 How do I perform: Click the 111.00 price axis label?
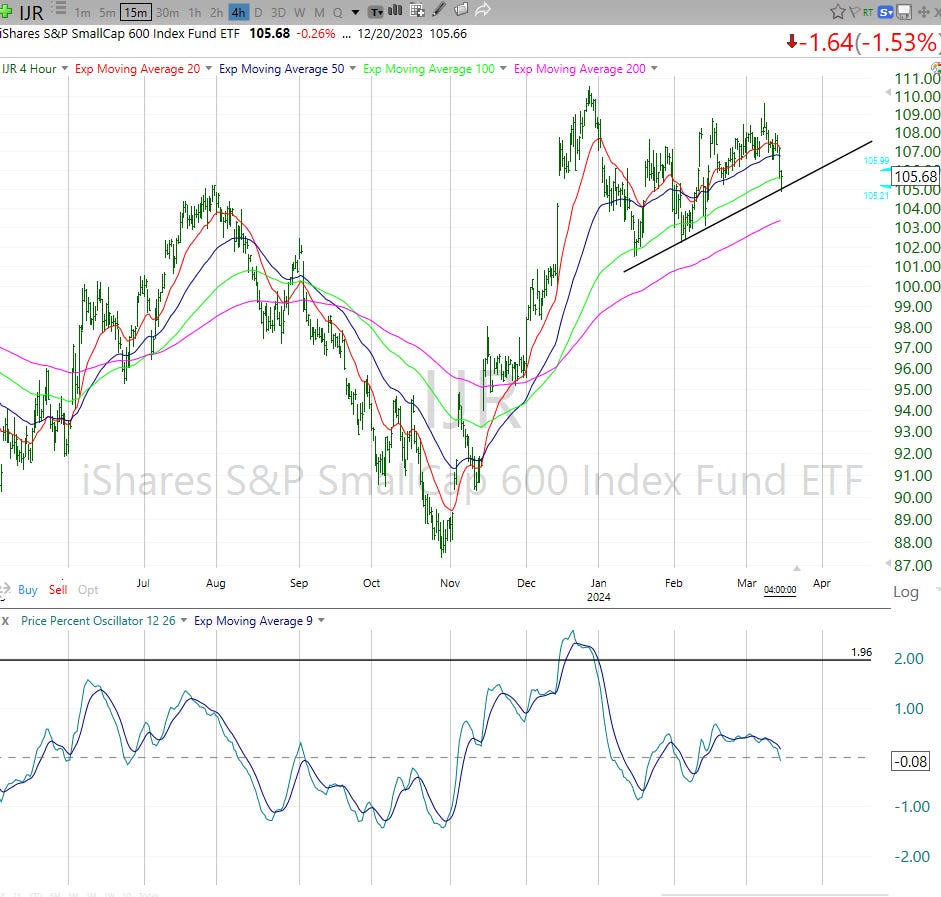pyautogui.click(x=916, y=79)
